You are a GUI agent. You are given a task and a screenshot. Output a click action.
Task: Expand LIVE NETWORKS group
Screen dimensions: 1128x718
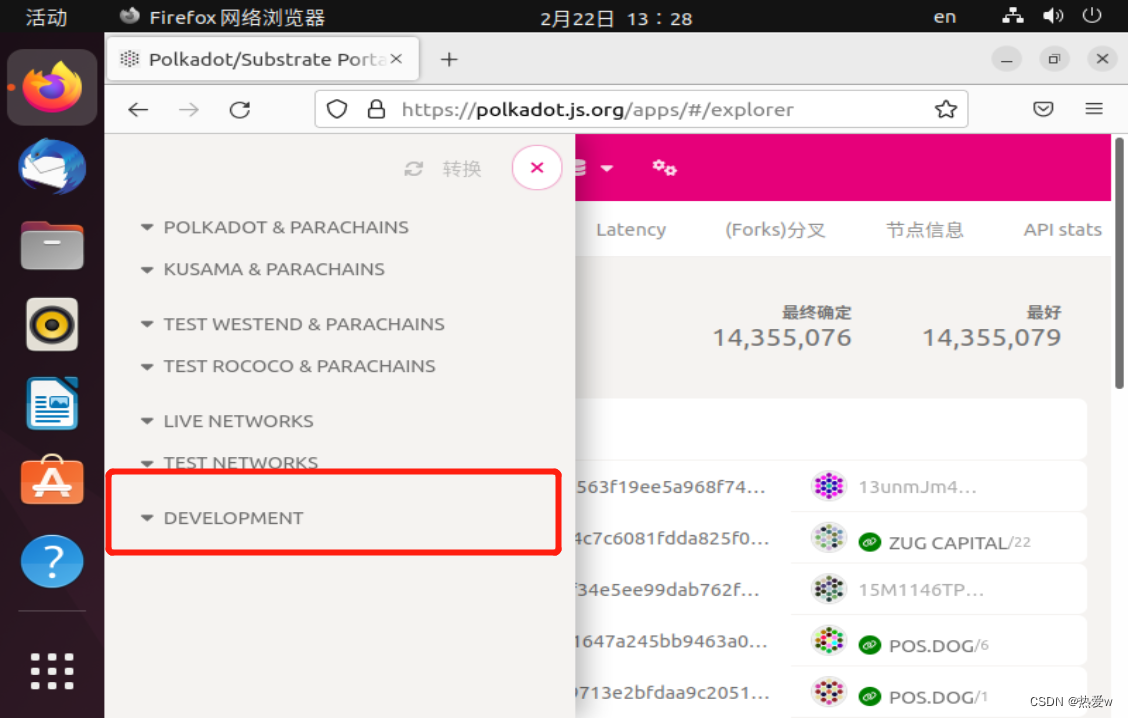pyautogui.click(x=227, y=421)
